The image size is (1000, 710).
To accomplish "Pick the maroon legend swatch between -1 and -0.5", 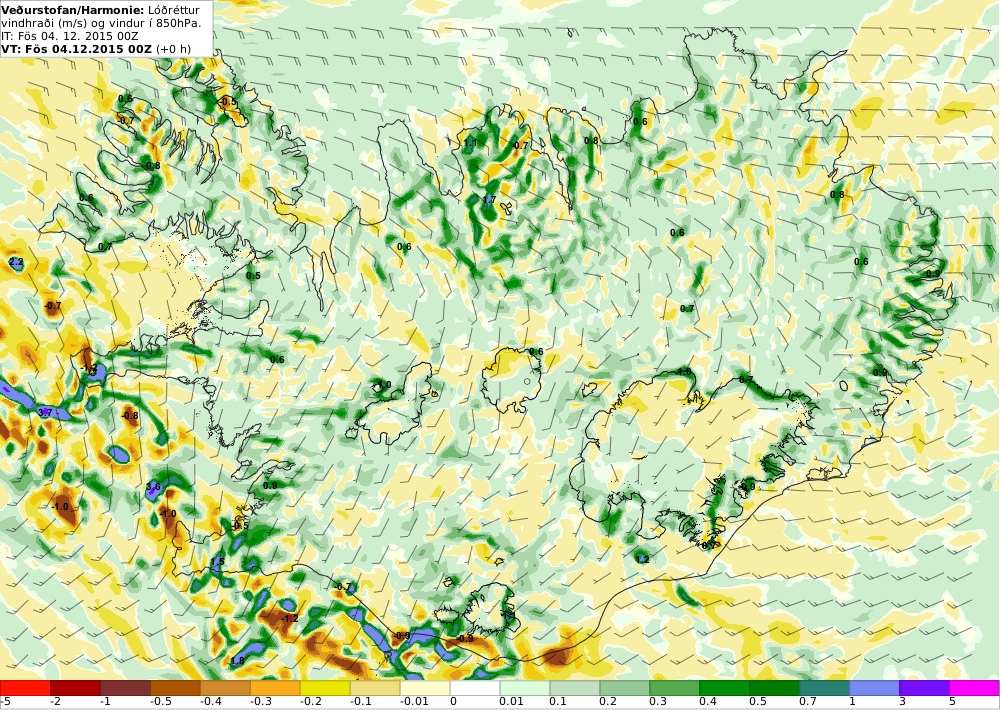I will coord(126,688).
